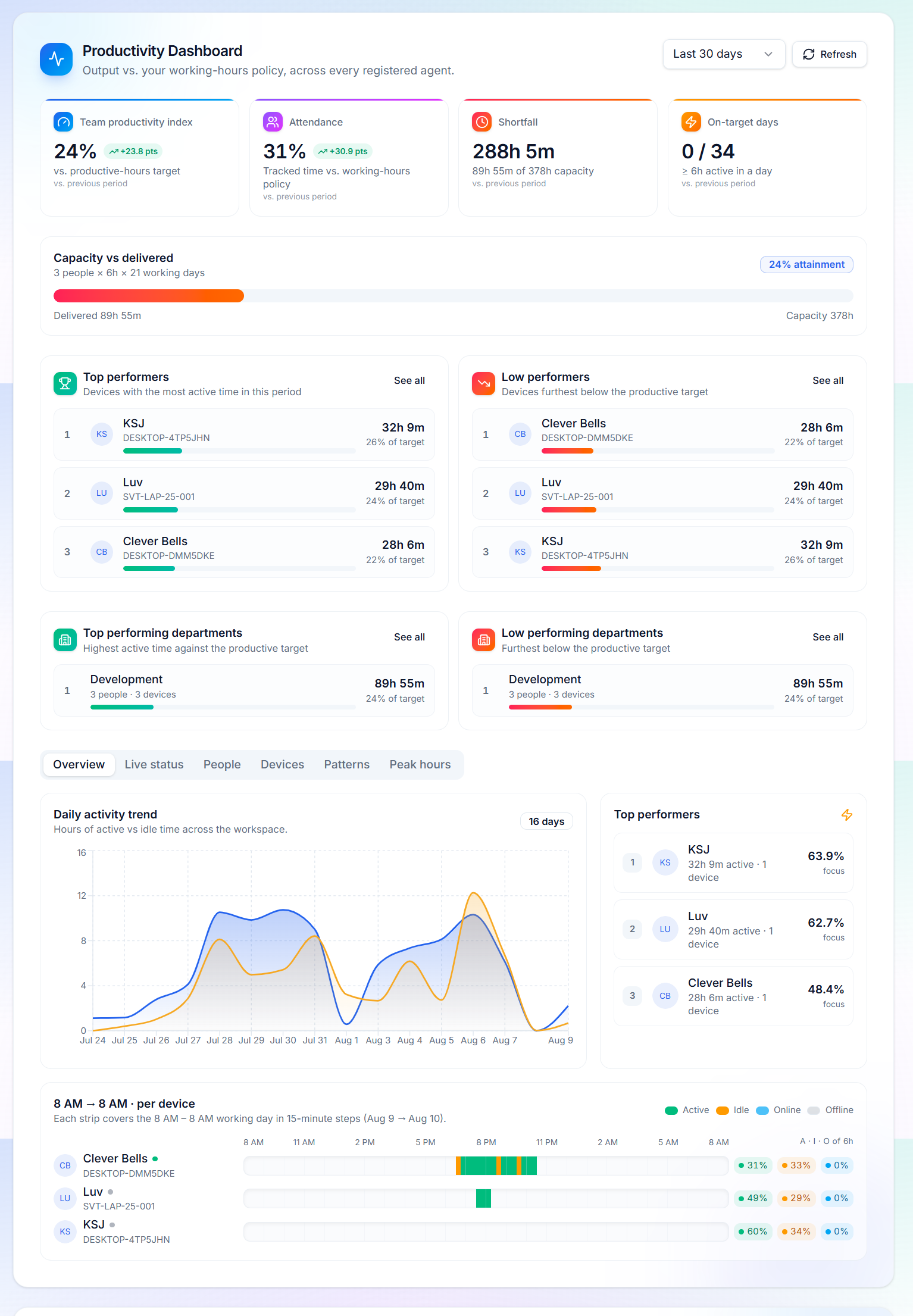Open the Last 30 days dropdown
This screenshot has height=1316, width=913.
pyautogui.click(x=724, y=54)
